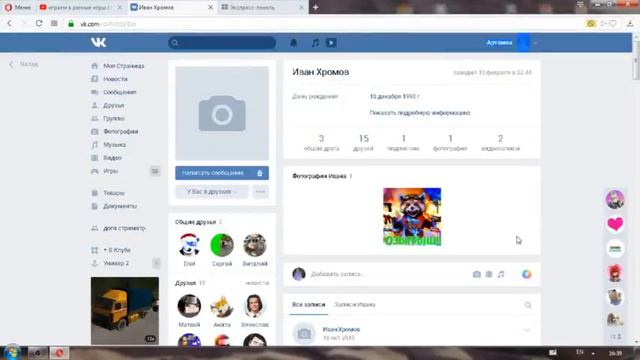Open Документы in left menu
The image size is (640, 360).
tap(120, 206)
